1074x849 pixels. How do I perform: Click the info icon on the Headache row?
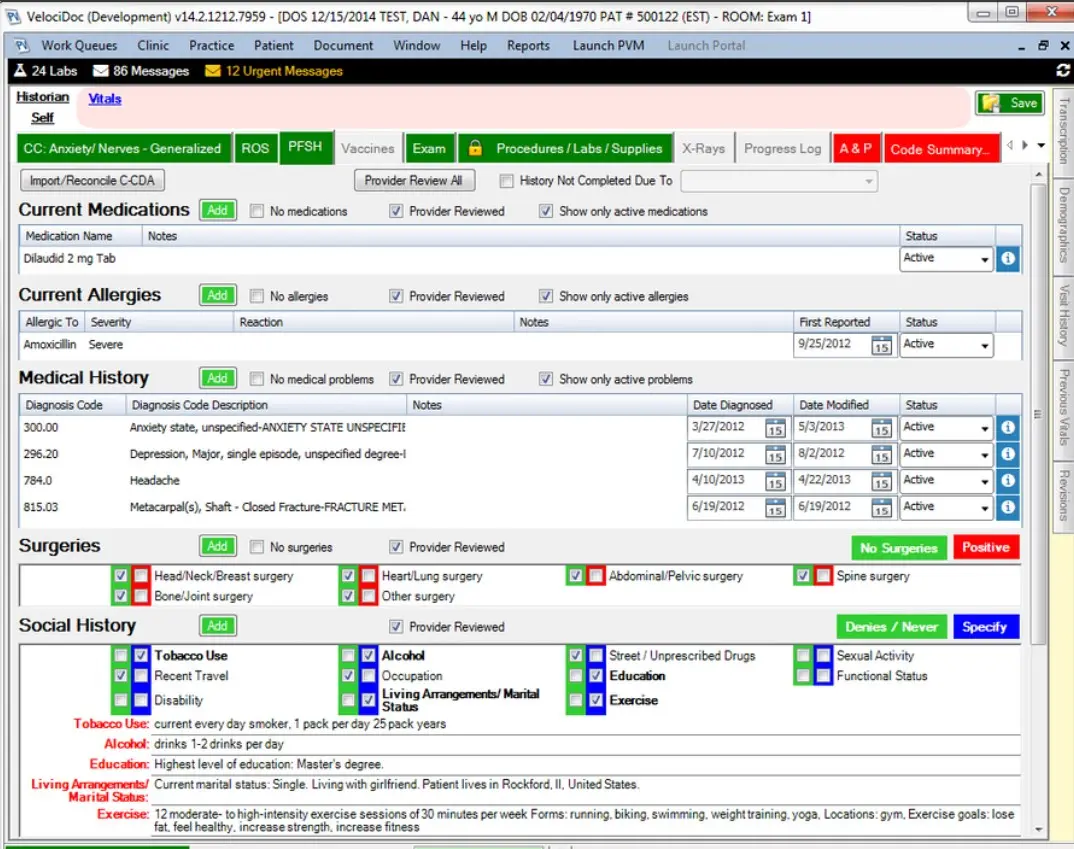pyautogui.click(x=1007, y=480)
